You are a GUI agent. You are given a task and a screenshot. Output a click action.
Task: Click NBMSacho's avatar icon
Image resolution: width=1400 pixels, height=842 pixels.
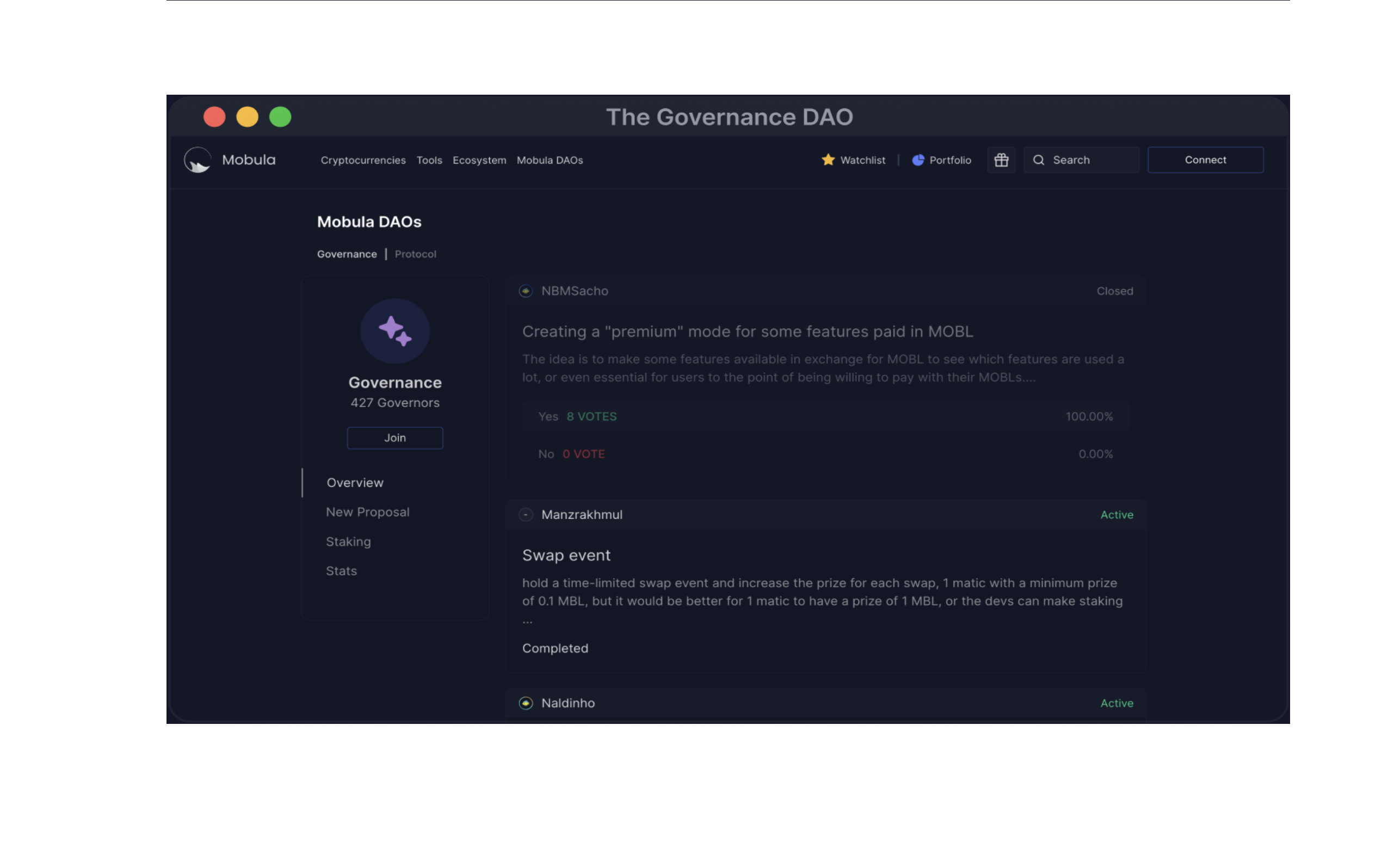526,291
